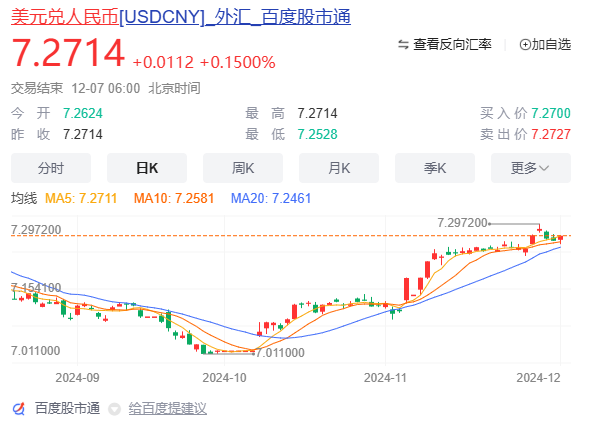This screenshot has width=596, height=427.
Task: Click the ask price 7.2727
Action: pos(551,134)
